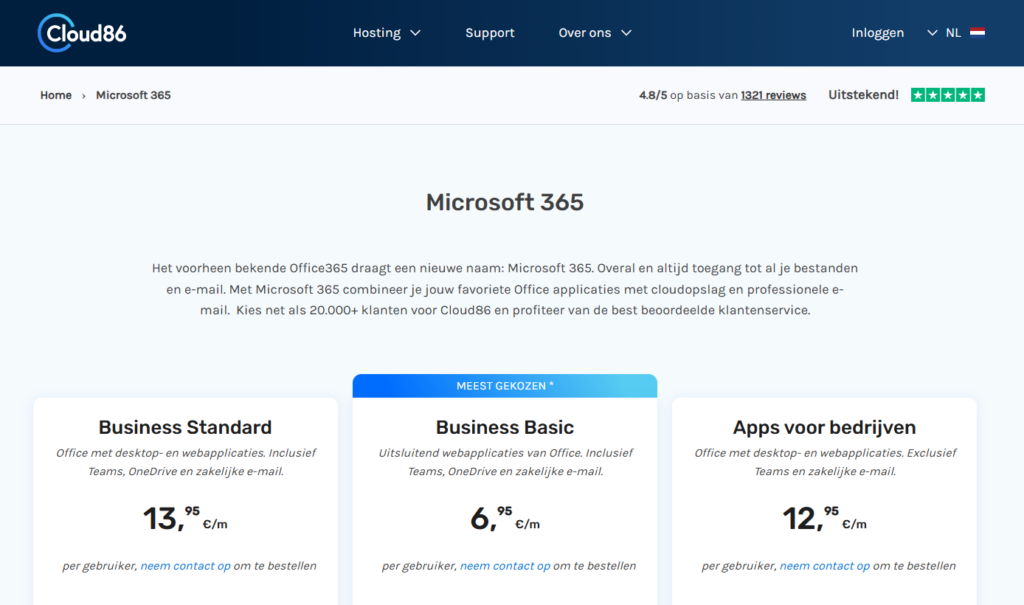Click the Uitstekend! rating label
The height and width of the screenshot is (605, 1024).
tap(863, 95)
